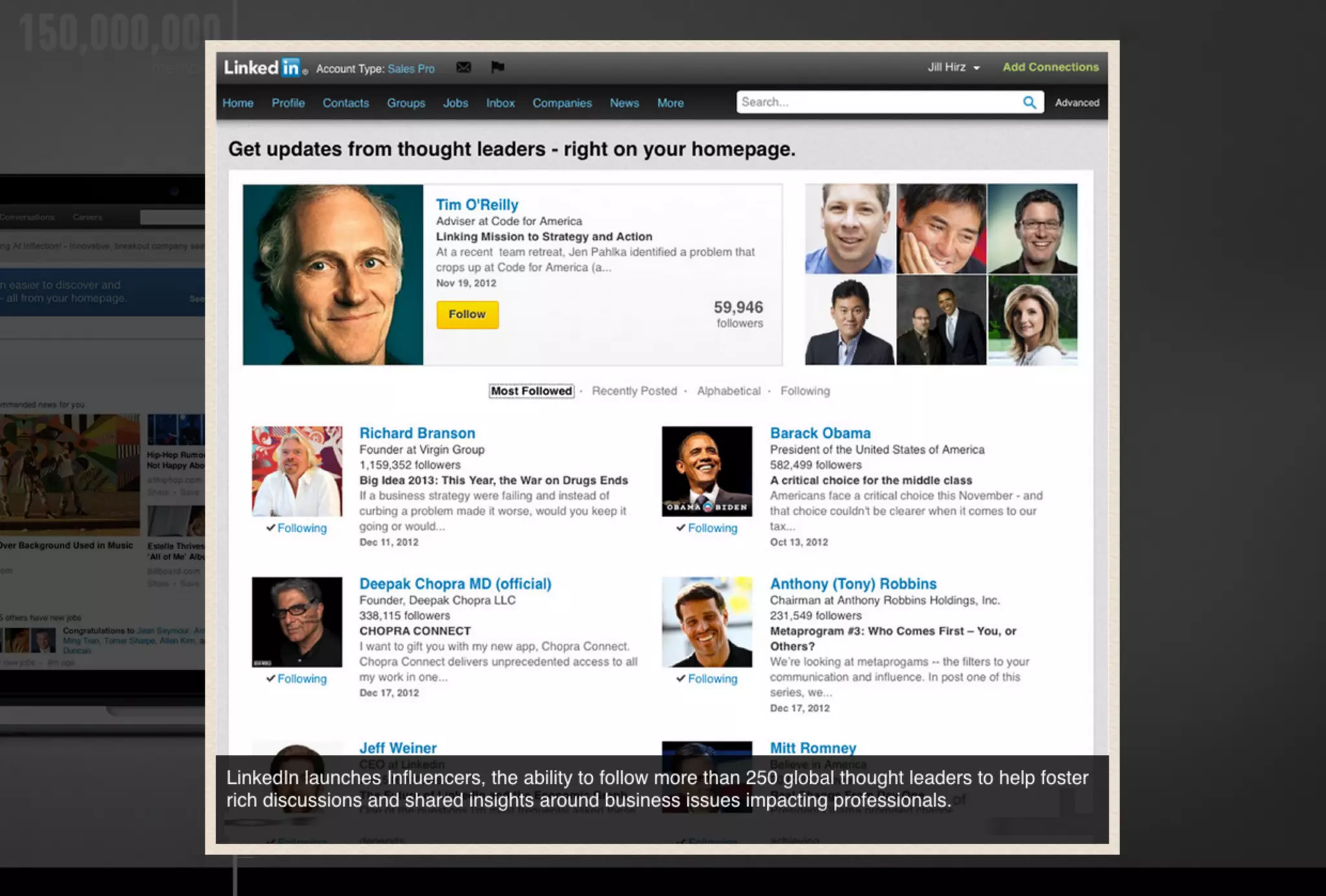Open the Groups menu
1326x896 pixels.
click(406, 103)
